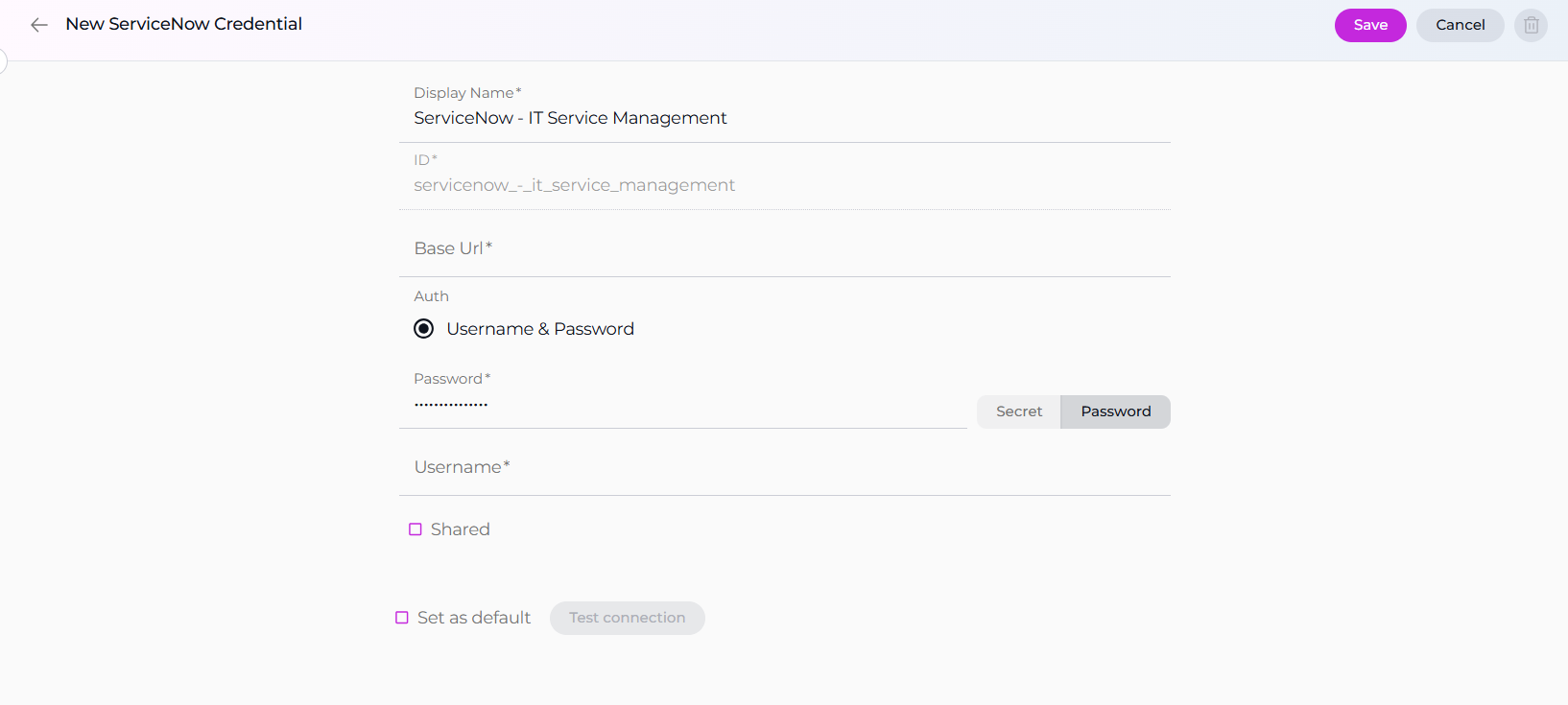The image size is (1568, 705).
Task: Go back using the left arrow icon
Action: (x=39, y=25)
